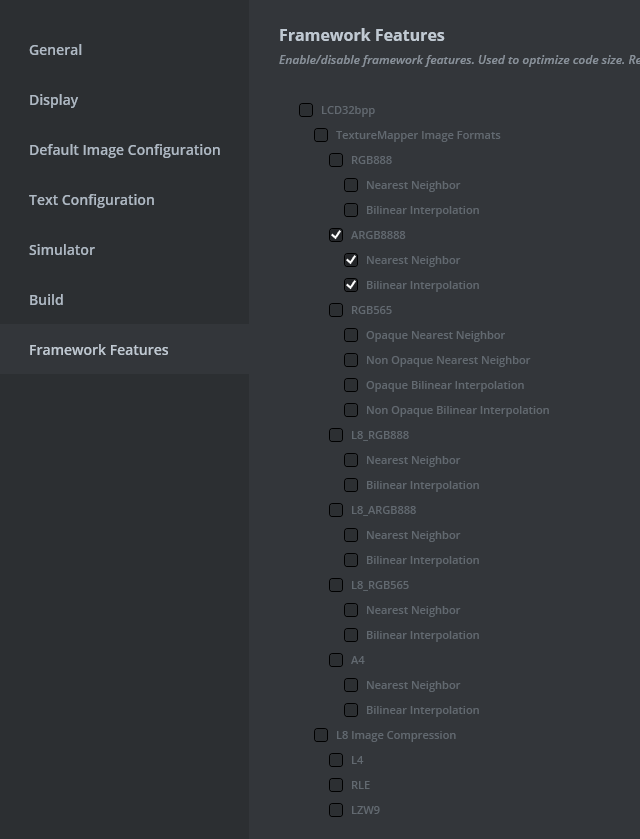Go to Text Configuration settings
This screenshot has width=640, height=839.
pyautogui.click(x=92, y=200)
